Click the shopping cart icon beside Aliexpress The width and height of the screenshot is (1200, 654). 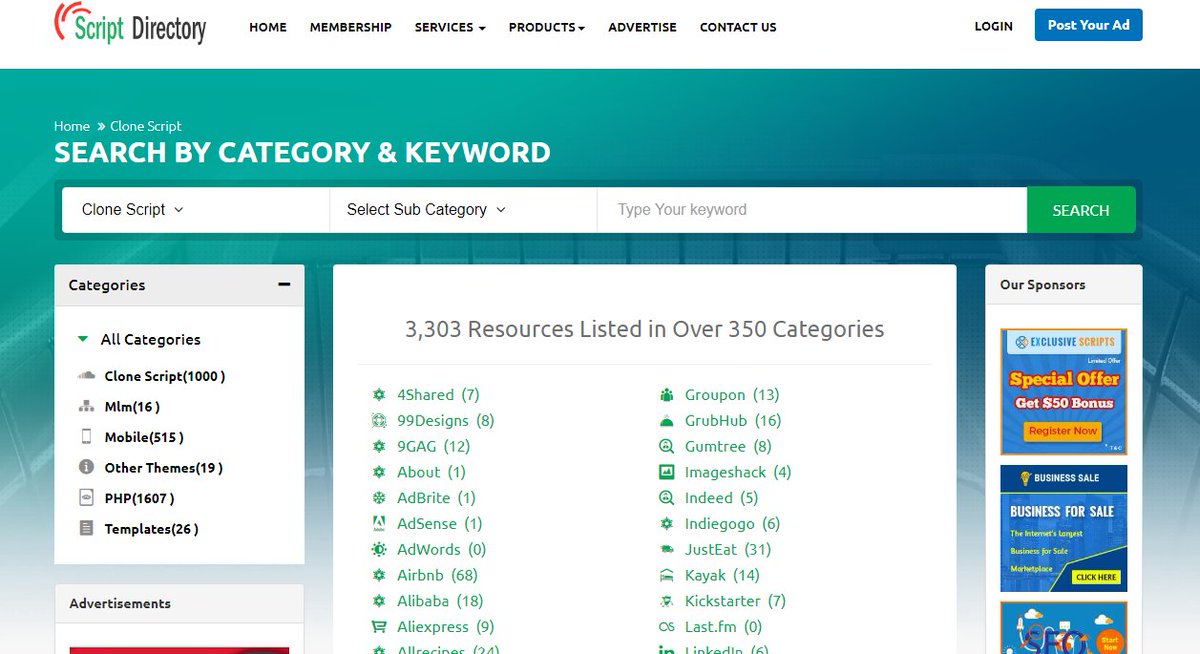click(379, 627)
